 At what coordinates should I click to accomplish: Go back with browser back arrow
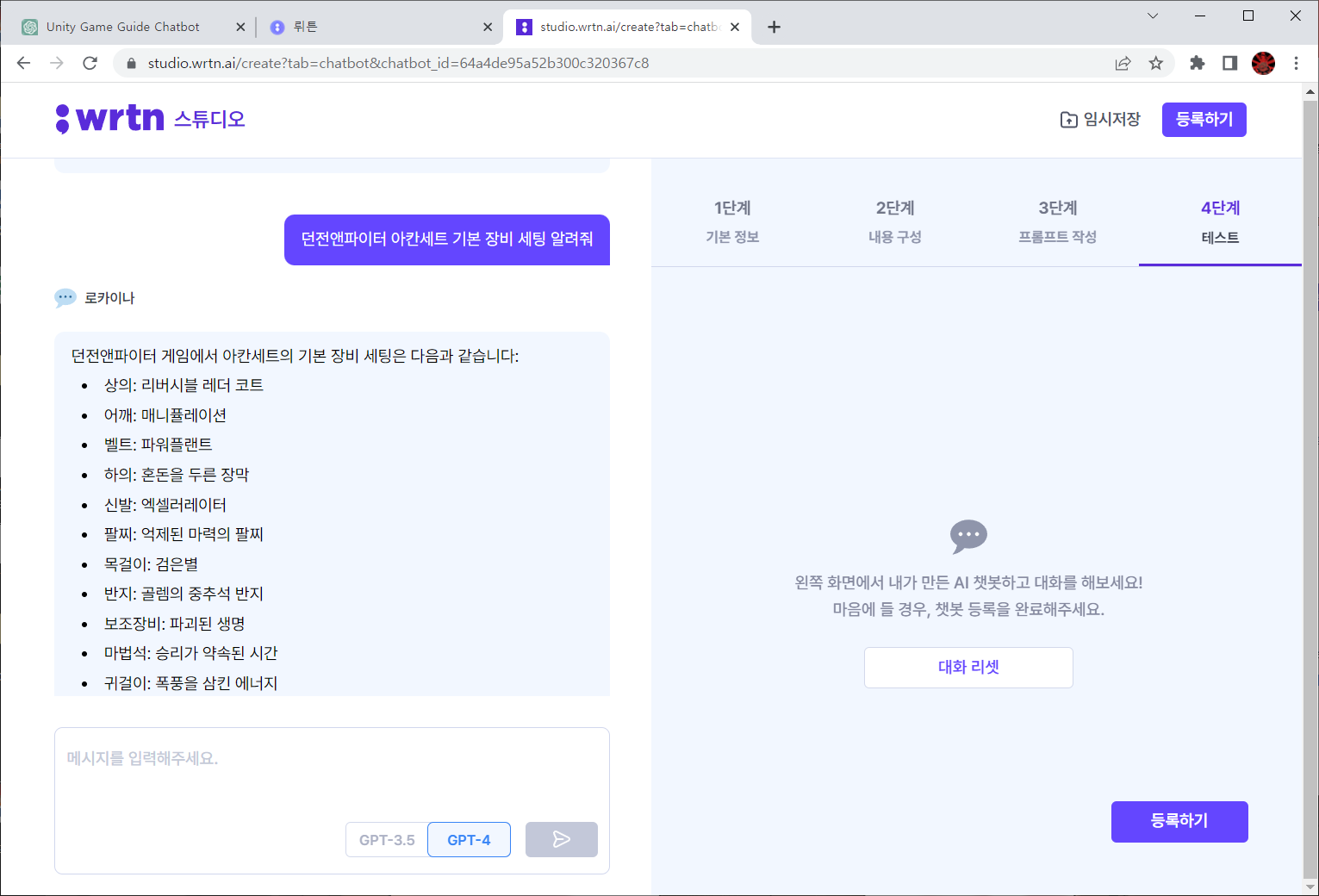[x=23, y=63]
